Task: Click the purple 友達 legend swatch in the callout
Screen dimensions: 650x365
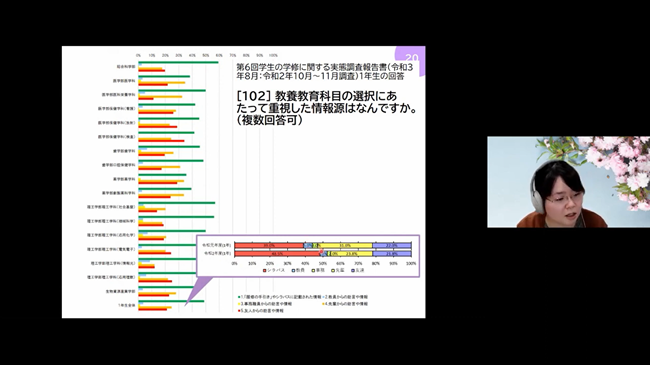Action: click(x=353, y=270)
